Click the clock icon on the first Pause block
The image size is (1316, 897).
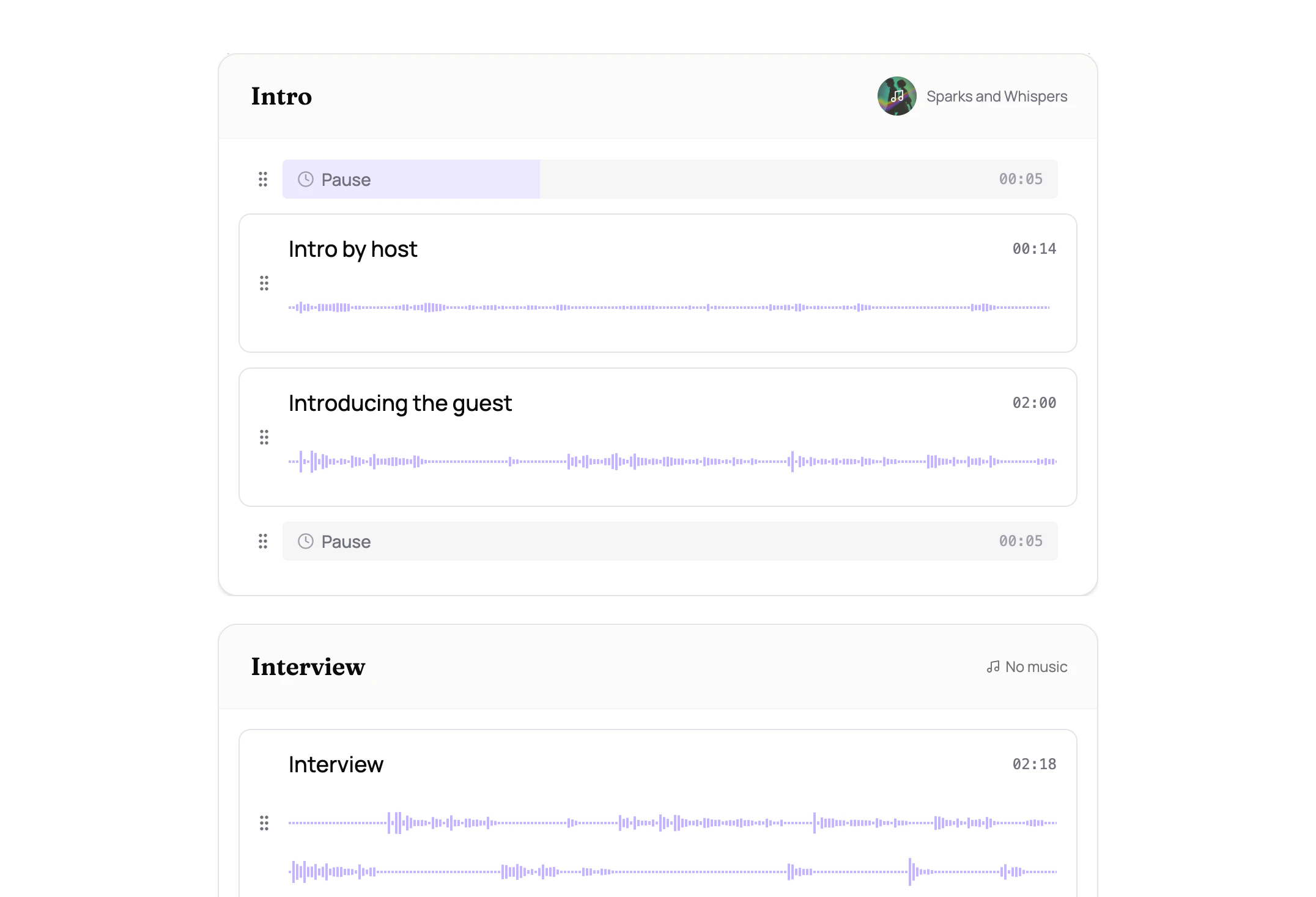[306, 179]
